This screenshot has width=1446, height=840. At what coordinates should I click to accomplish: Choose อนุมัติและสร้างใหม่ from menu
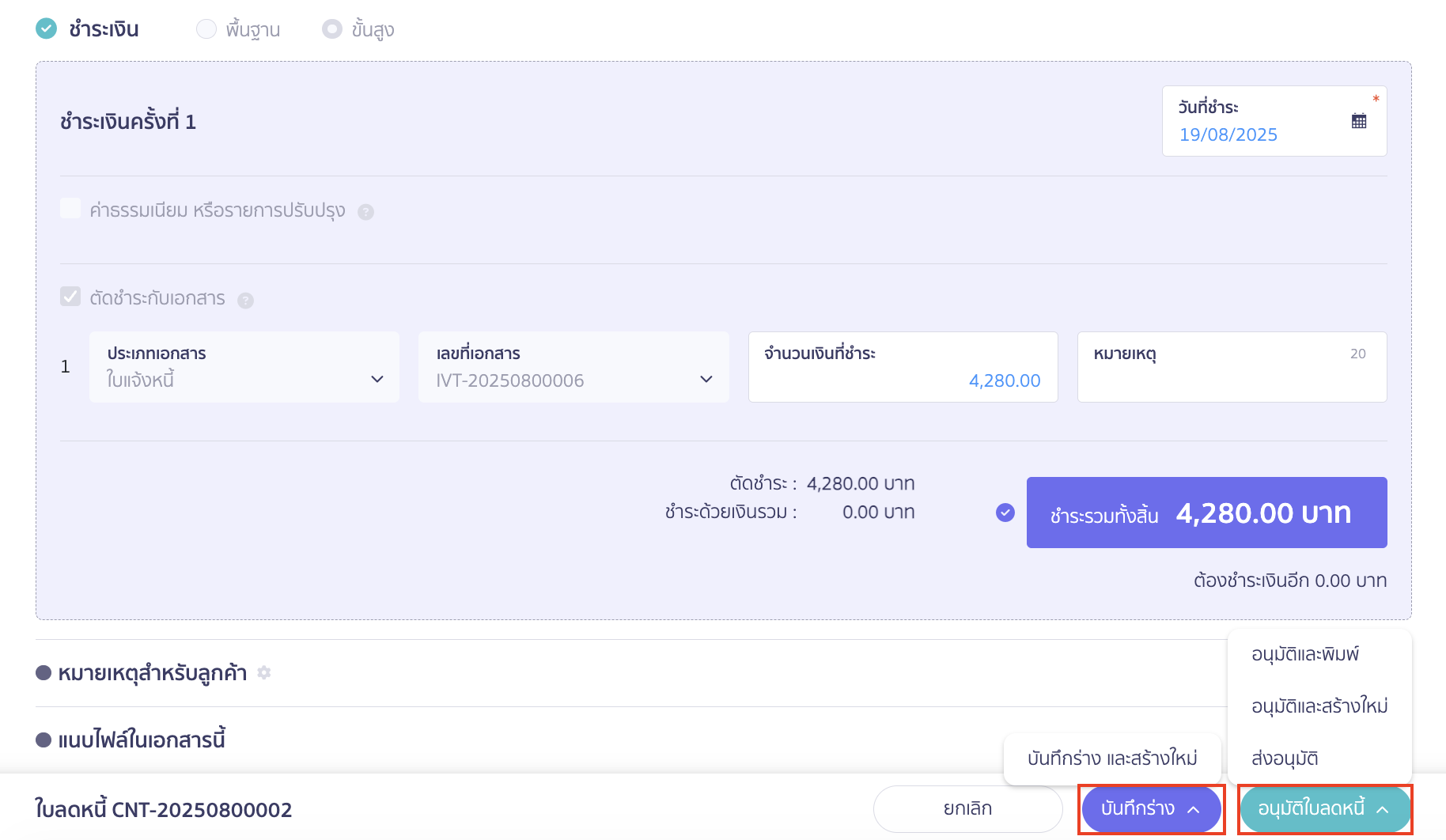1319,706
